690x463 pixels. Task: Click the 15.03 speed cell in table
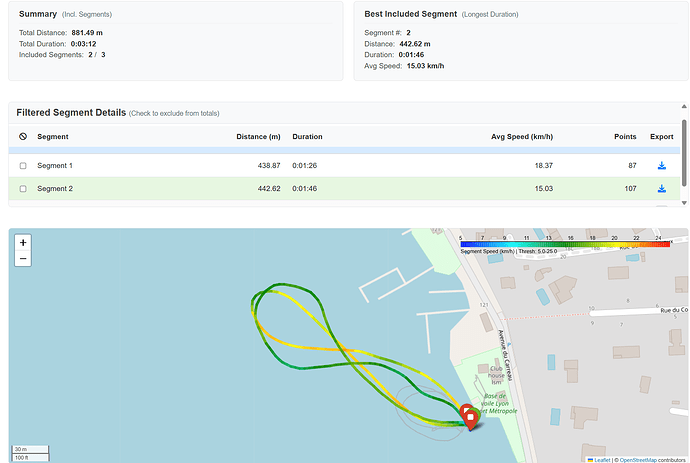[544, 188]
